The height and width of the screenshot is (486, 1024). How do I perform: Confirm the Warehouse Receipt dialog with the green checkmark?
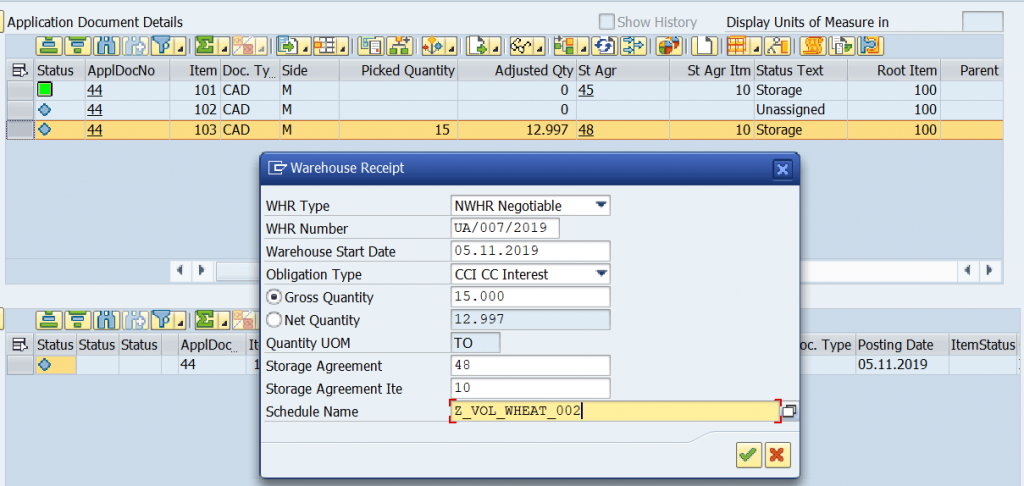[748, 455]
